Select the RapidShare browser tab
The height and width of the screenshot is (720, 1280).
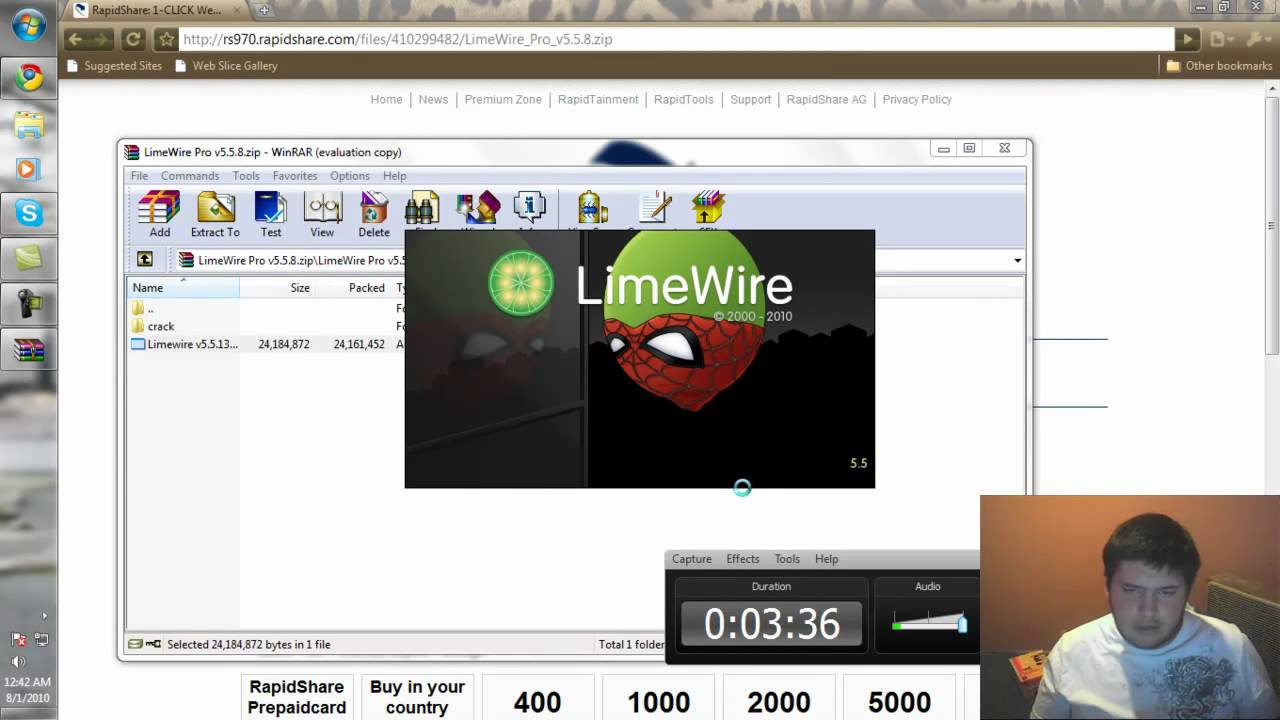[156, 10]
